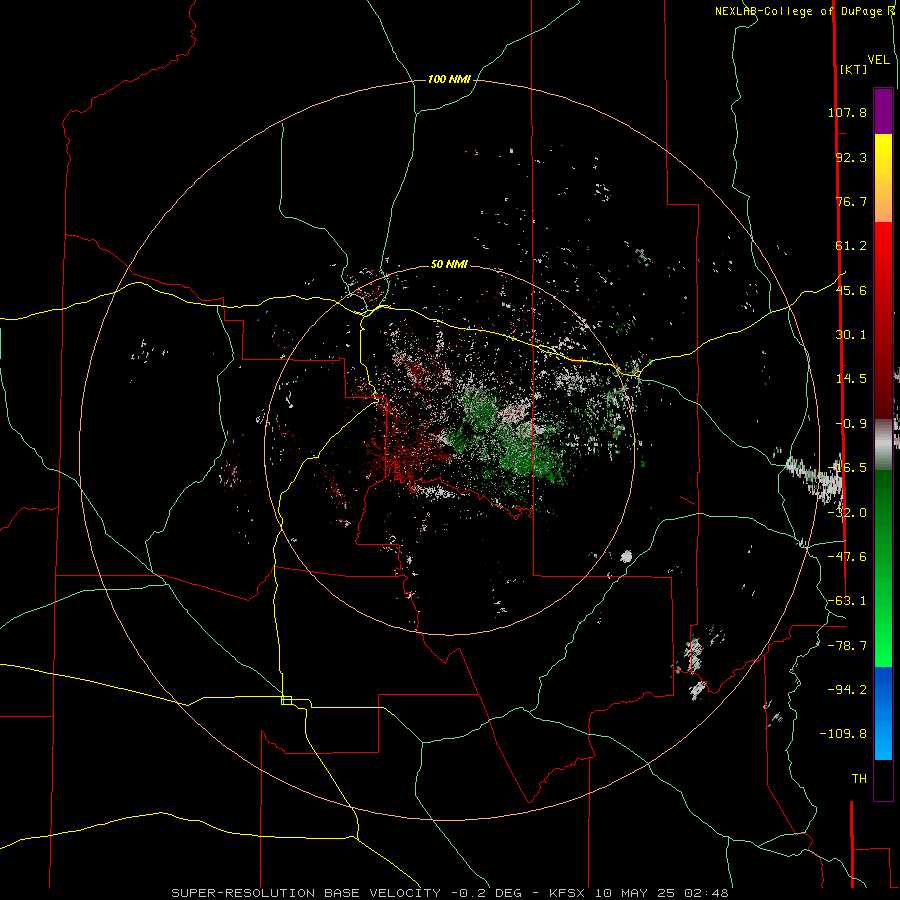Viewport: 900px width, 900px height.
Task: Pick the gray segment of velocity scale
Action: pyautogui.click(x=883, y=445)
